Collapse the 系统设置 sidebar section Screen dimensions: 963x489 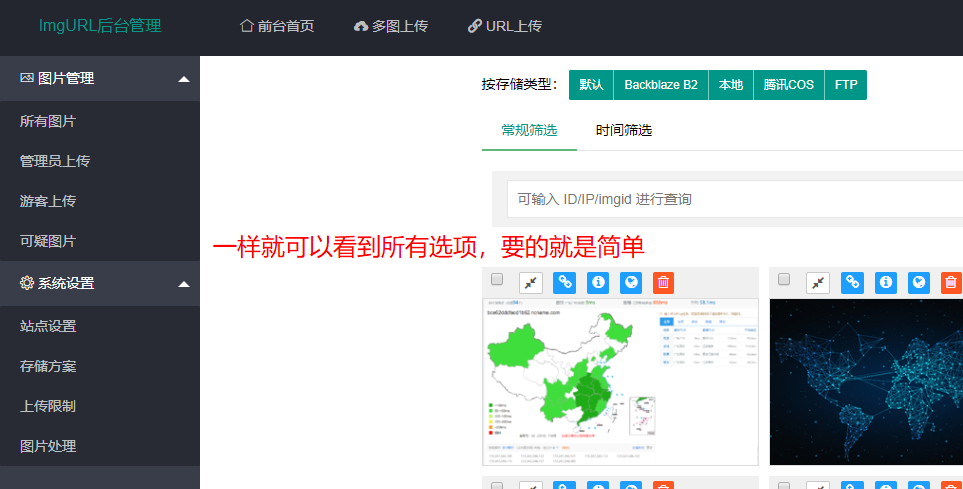[x=183, y=284]
